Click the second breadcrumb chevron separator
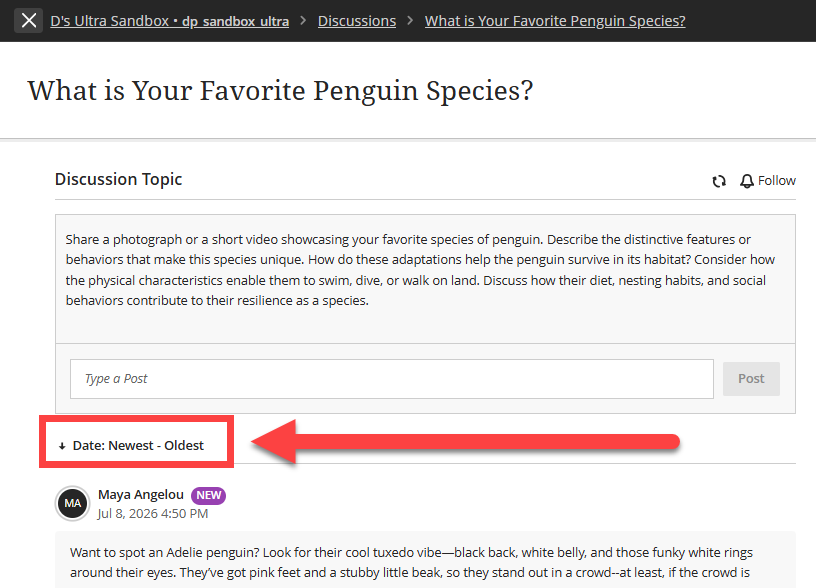The width and height of the screenshot is (816, 588). (x=411, y=21)
